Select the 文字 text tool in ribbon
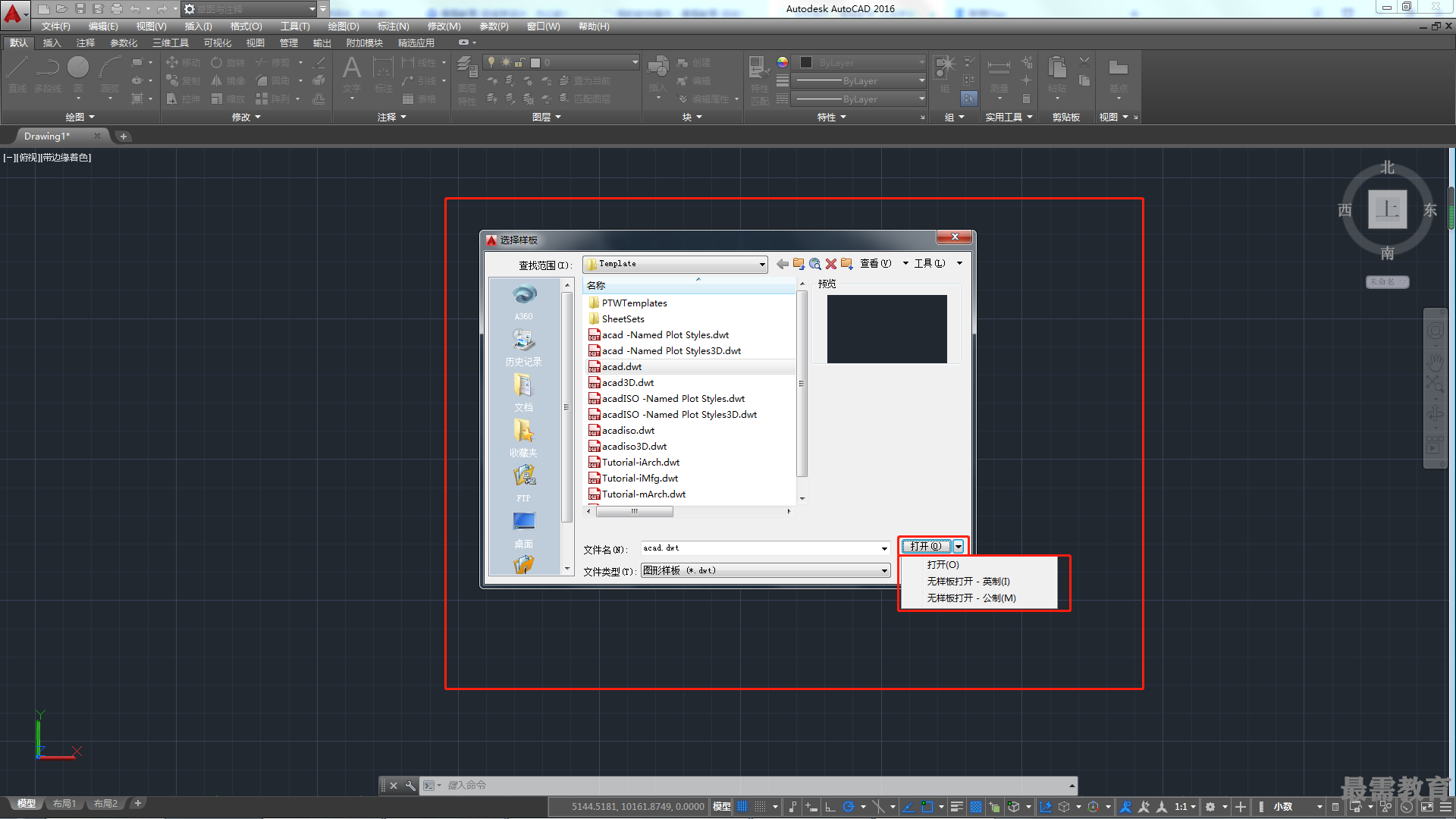1456x819 pixels. click(352, 74)
